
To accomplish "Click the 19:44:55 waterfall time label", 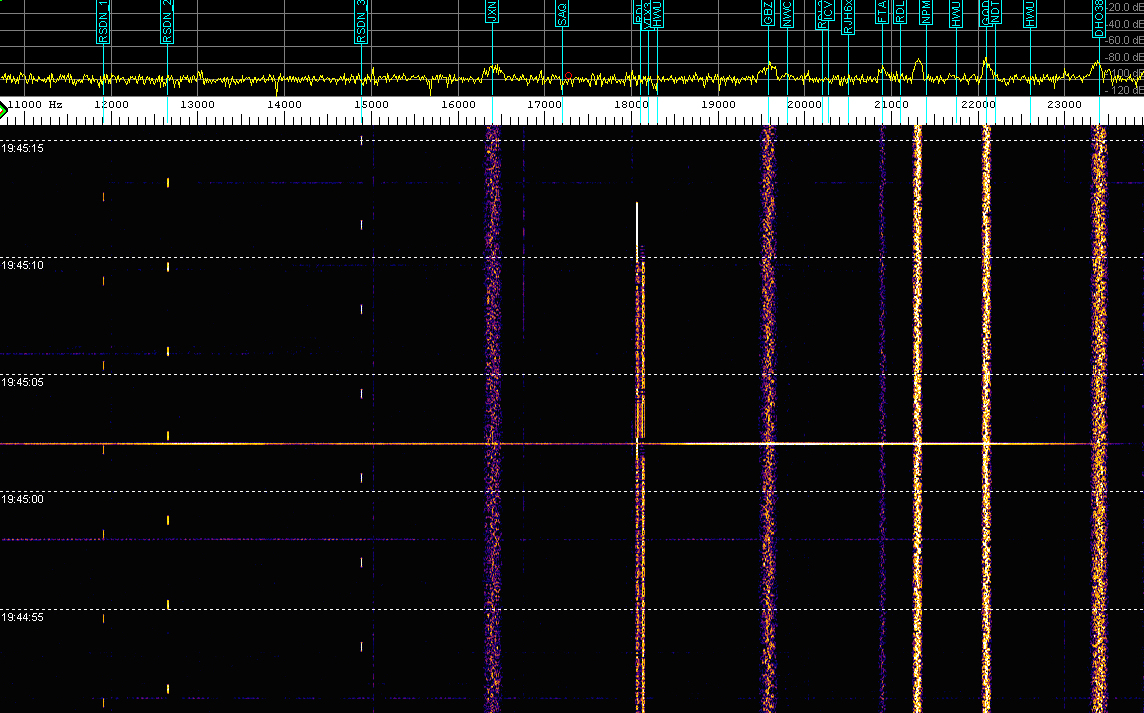I will (23, 617).
